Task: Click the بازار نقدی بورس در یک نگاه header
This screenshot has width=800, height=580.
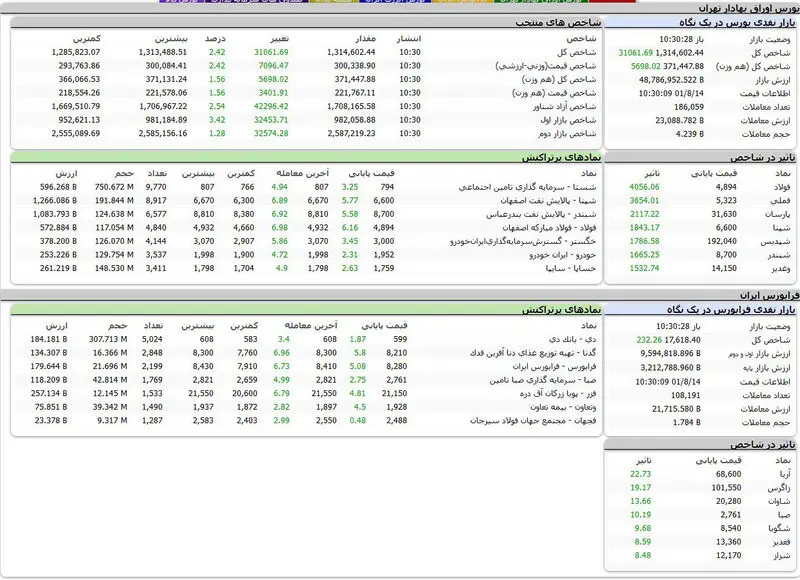Action: (x=737, y=23)
